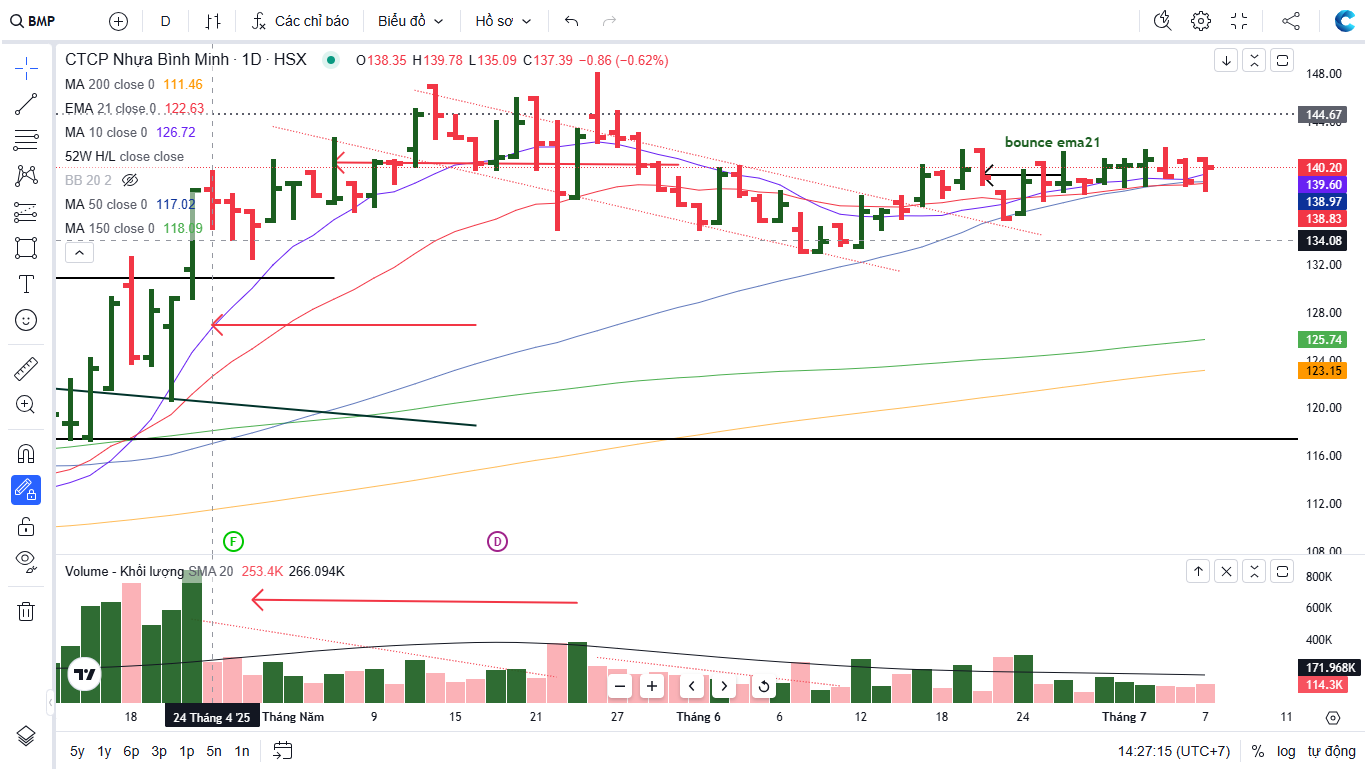Image resolution: width=1367 pixels, height=771 pixels.
Task: Select the Fibonacci retracement tool
Action: tap(26, 140)
